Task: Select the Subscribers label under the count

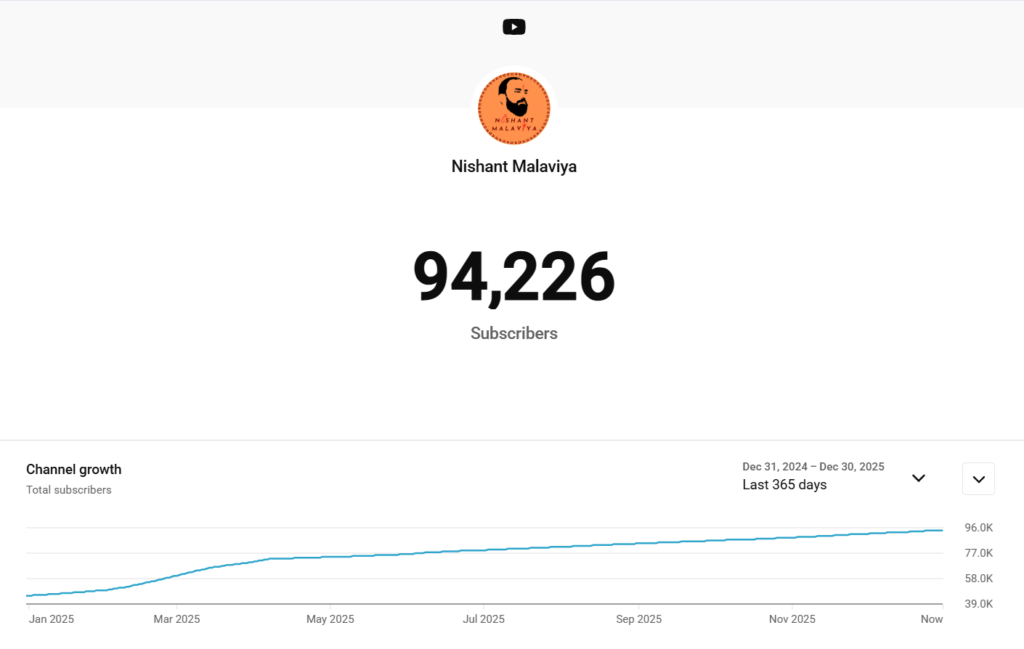Action: [x=514, y=333]
